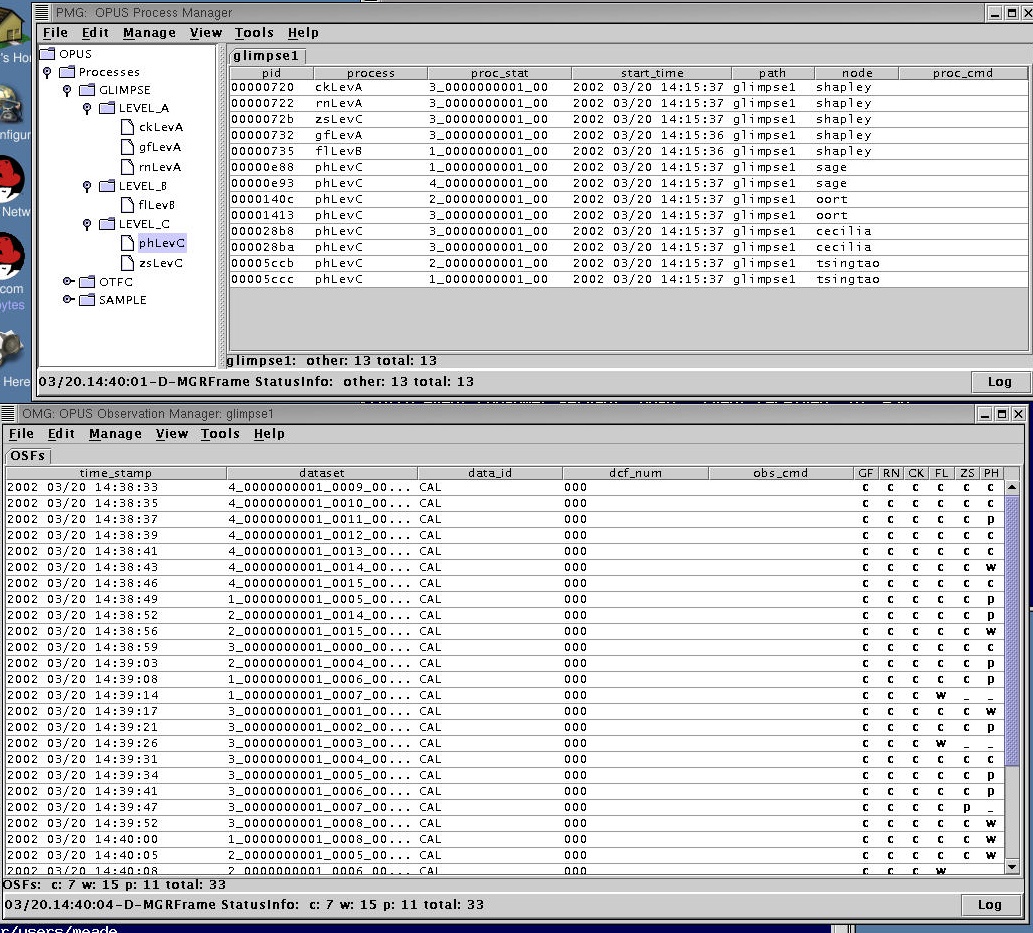The image size is (1033, 933).
Task: Click the LEVEL_C folder icon
Action: click(x=107, y=224)
